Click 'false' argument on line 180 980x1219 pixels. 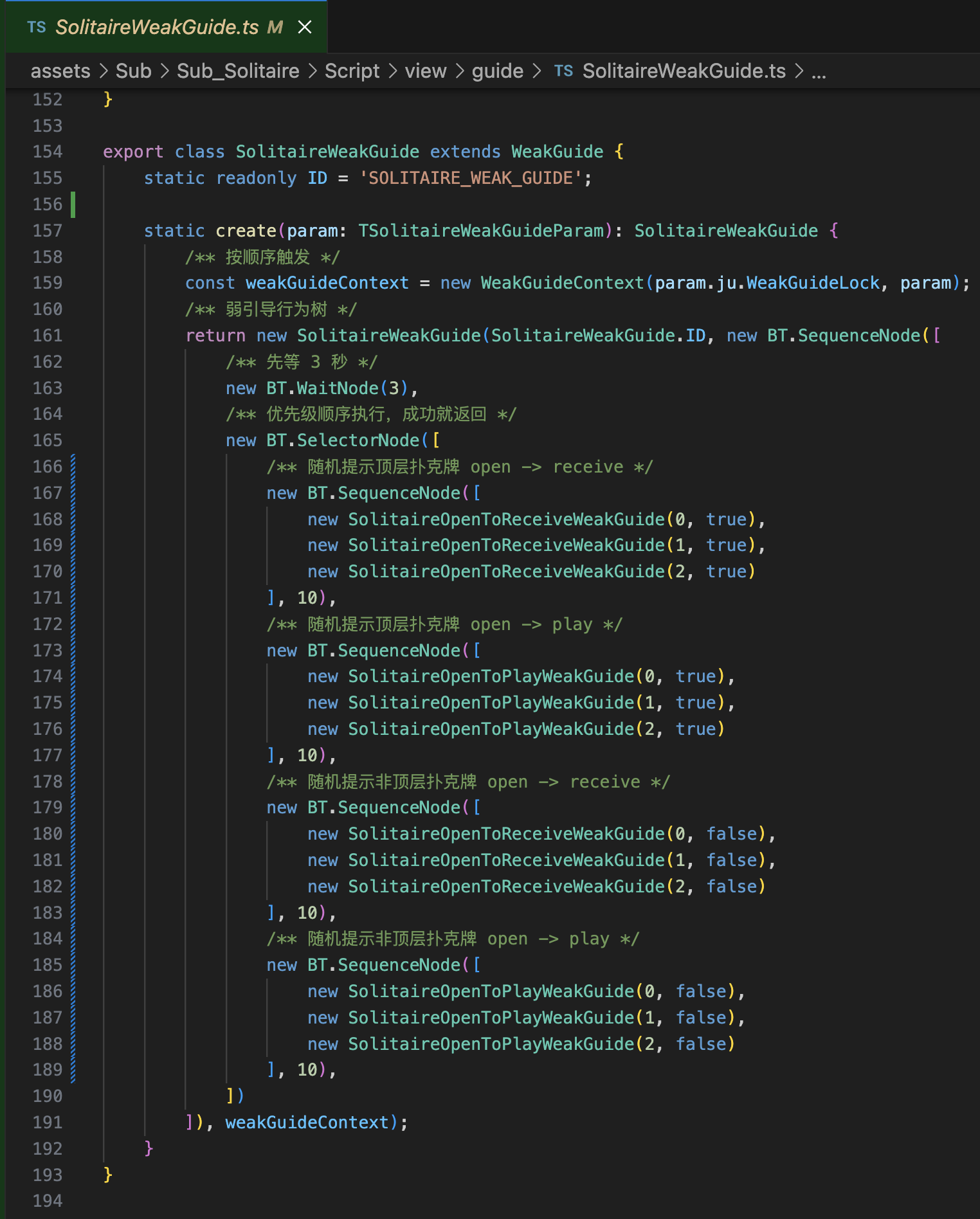pos(732,834)
